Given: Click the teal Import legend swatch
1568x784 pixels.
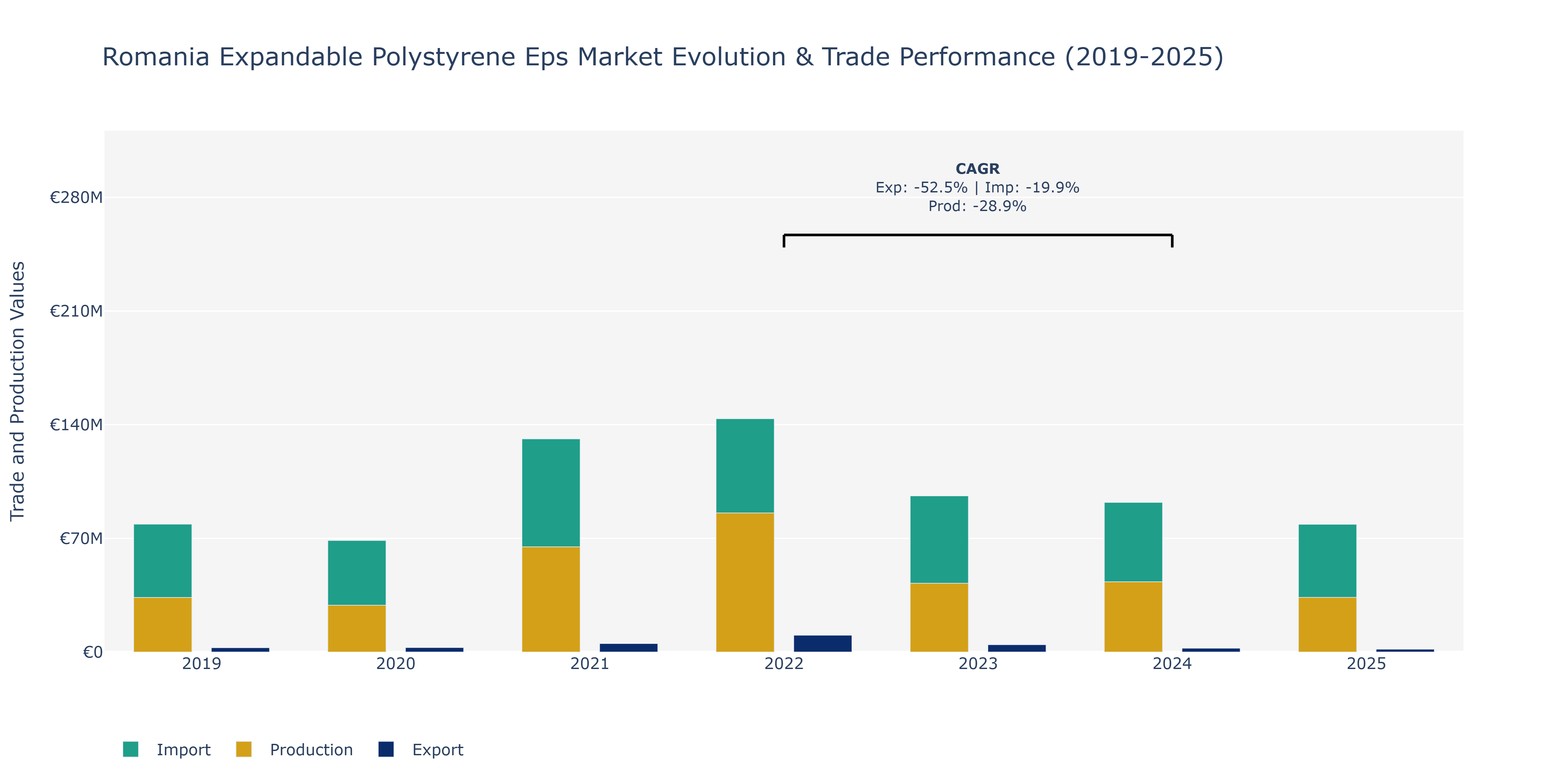Looking at the screenshot, I should click(130, 749).
